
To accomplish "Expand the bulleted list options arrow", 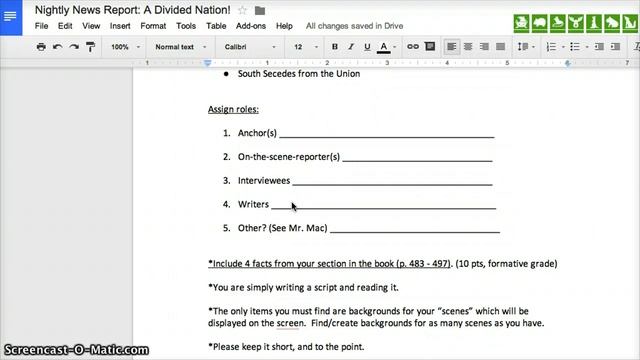I will point(587,47).
